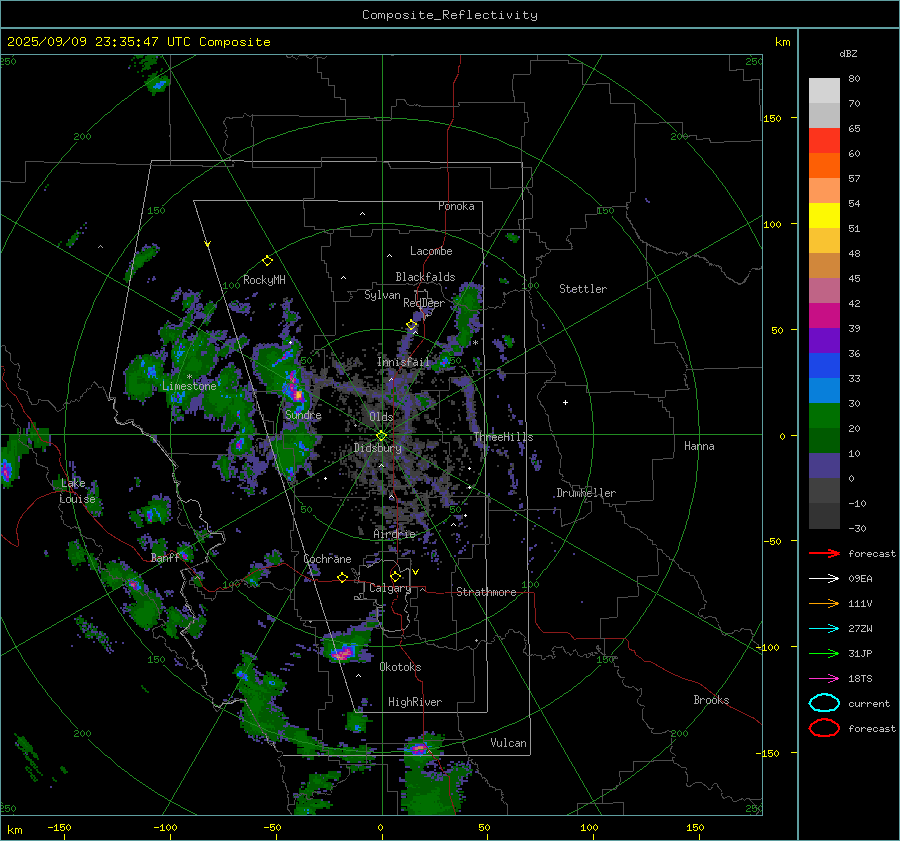Select the dark green 10–20 dBZ swatch
900x841 pixels.
click(x=824, y=441)
